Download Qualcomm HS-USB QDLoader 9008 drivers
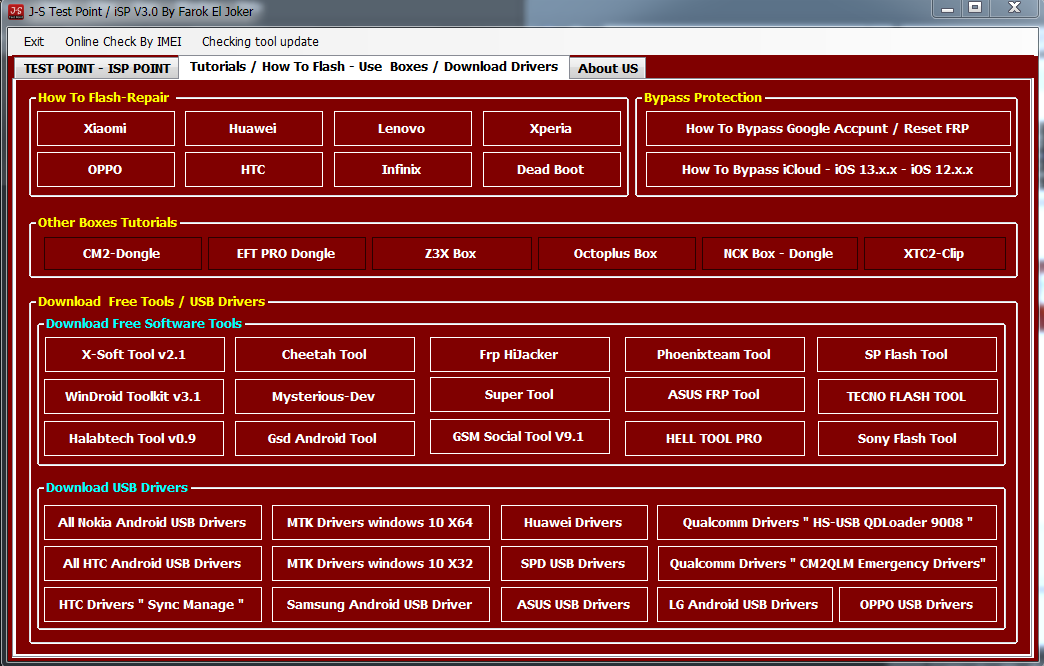 click(827, 522)
